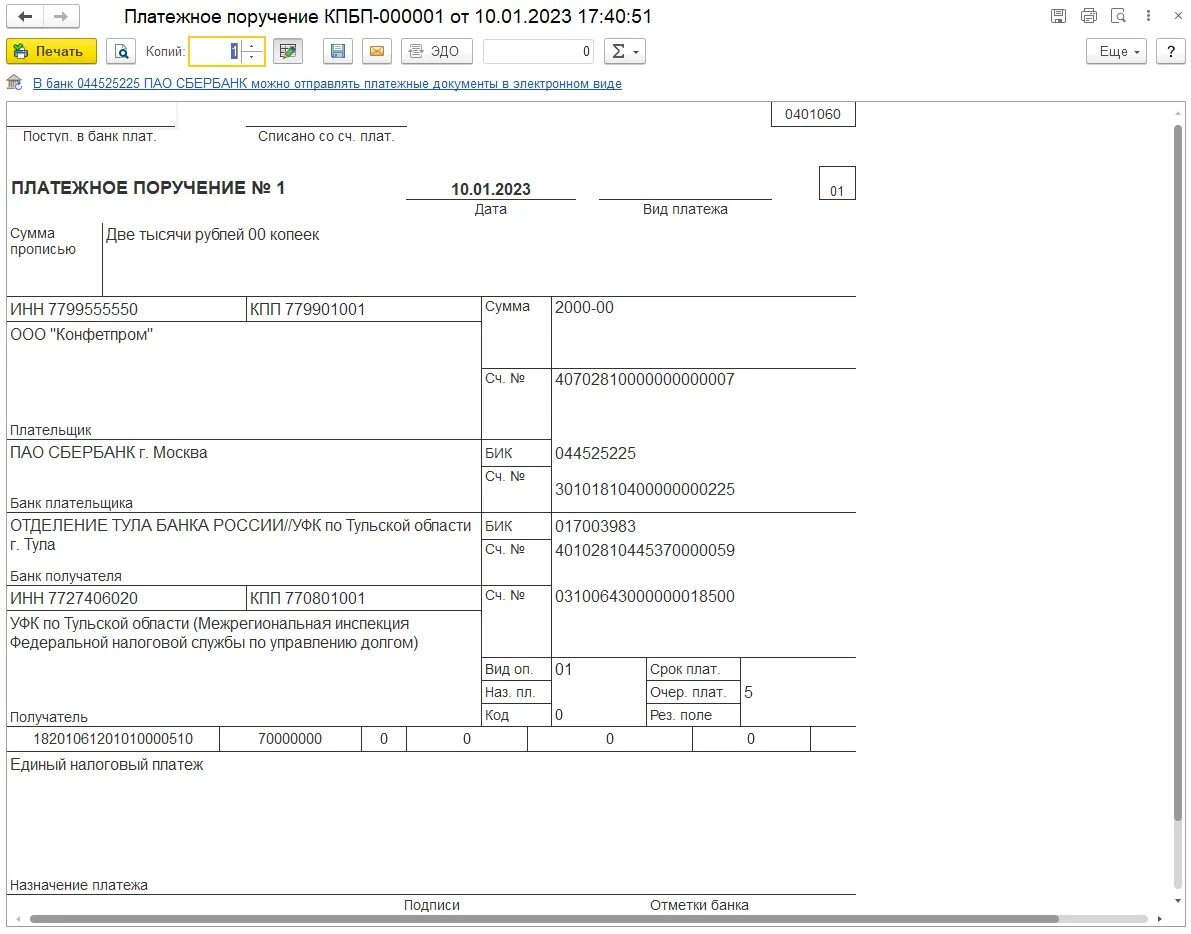Open help with the question mark button
The height and width of the screenshot is (934, 1191).
pos(1170,52)
